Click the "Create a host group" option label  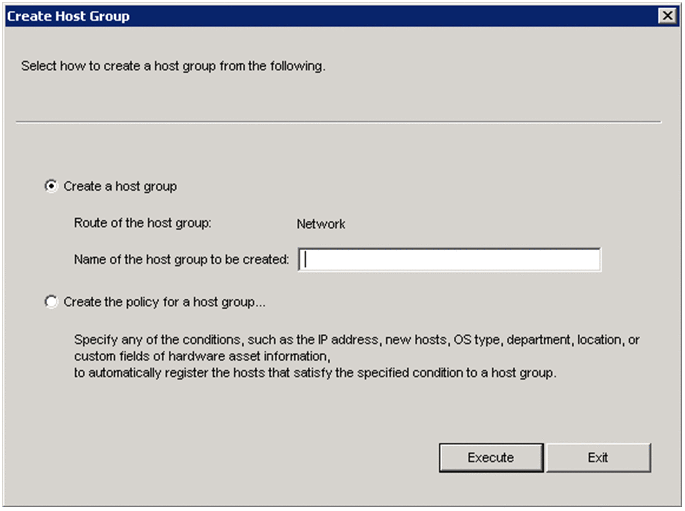[120, 186]
